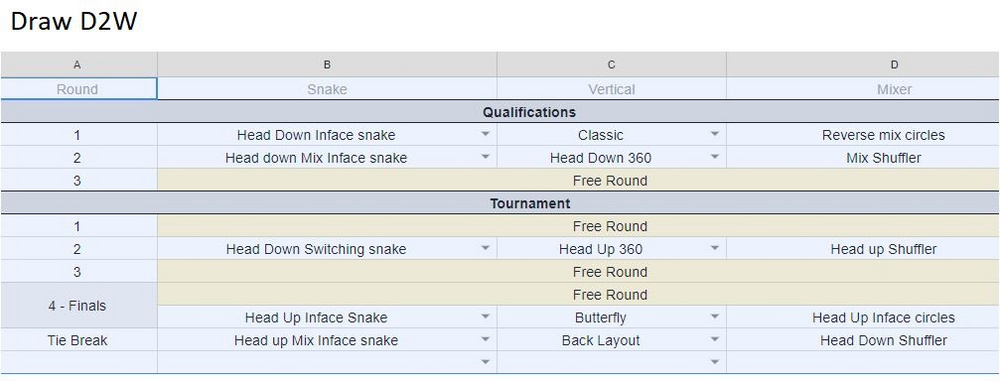Click the 4 - Finals merged cell

coord(78,306)
